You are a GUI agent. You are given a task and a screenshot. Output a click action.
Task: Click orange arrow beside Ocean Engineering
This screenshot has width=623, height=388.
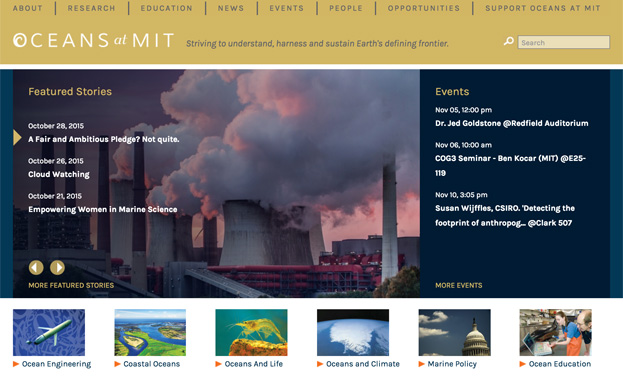pos(16,364)
